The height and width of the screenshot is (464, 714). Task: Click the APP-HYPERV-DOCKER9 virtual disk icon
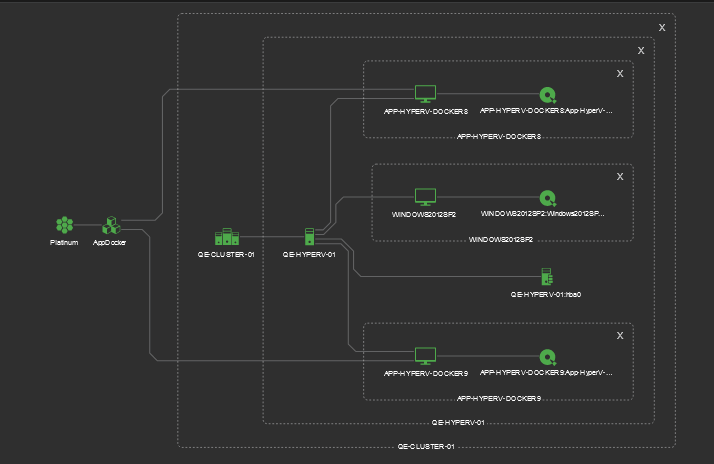pos(548,357)
